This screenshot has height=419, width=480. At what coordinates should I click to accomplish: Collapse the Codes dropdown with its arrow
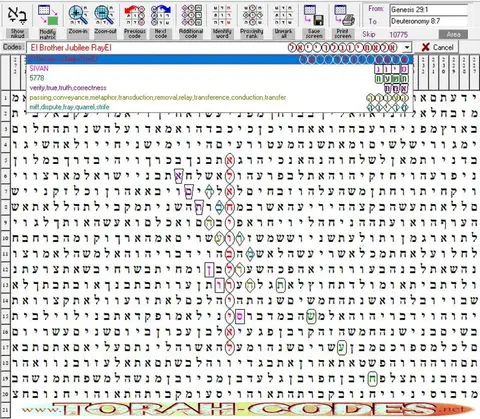(407, 48)
